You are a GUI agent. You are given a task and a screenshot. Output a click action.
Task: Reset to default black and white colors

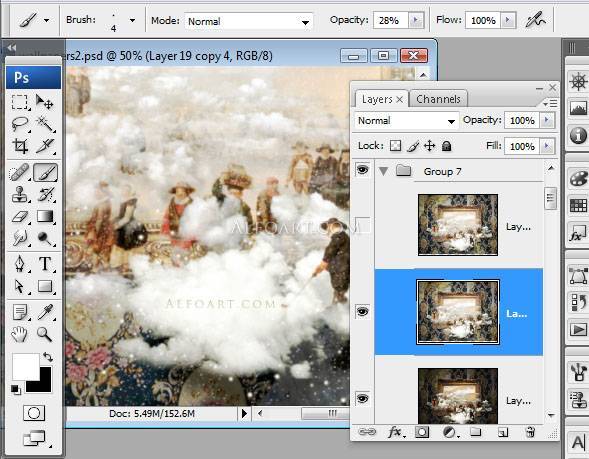coord(16,390)
